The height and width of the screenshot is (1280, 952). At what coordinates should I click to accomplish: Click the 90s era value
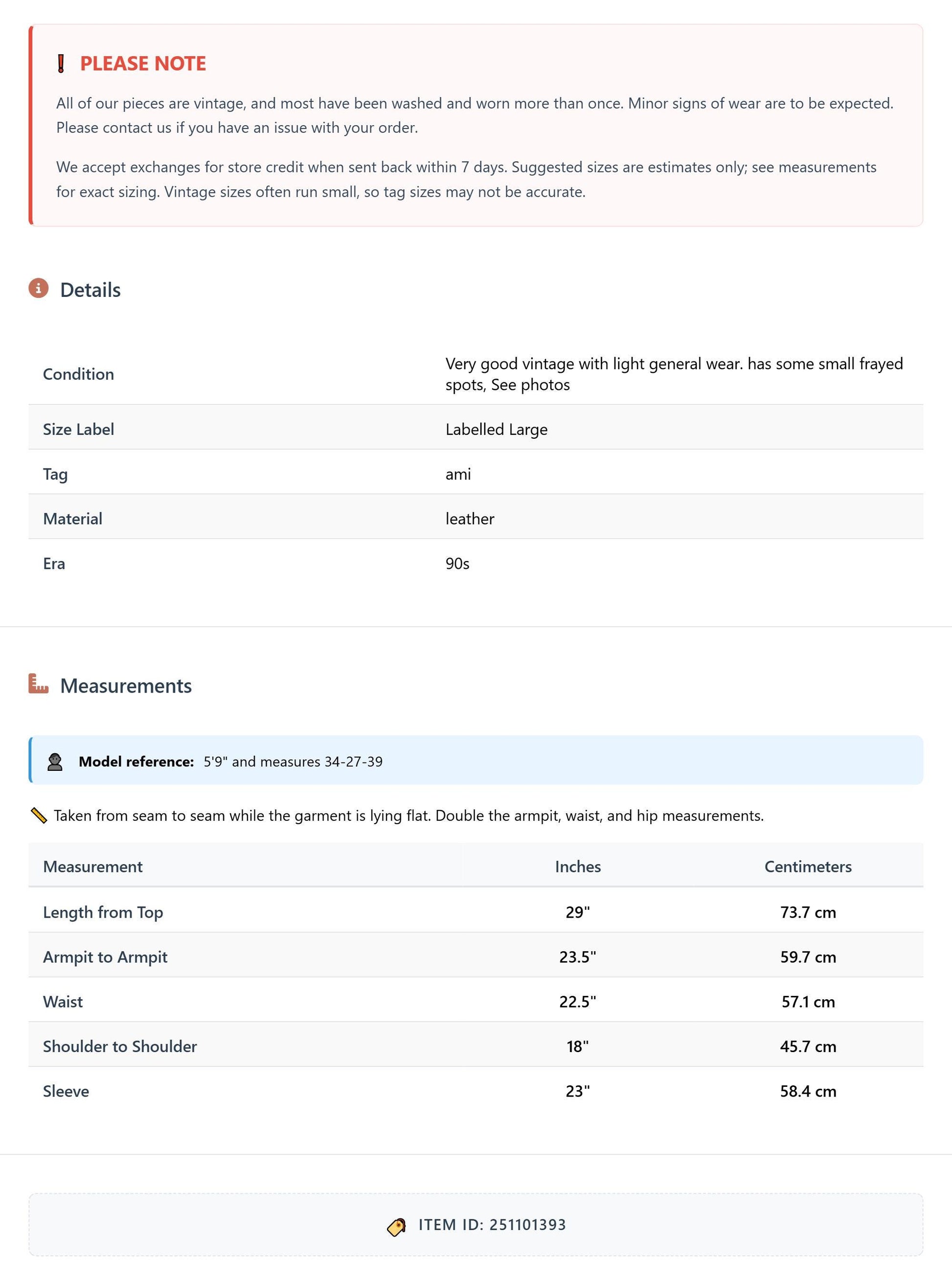457,563
